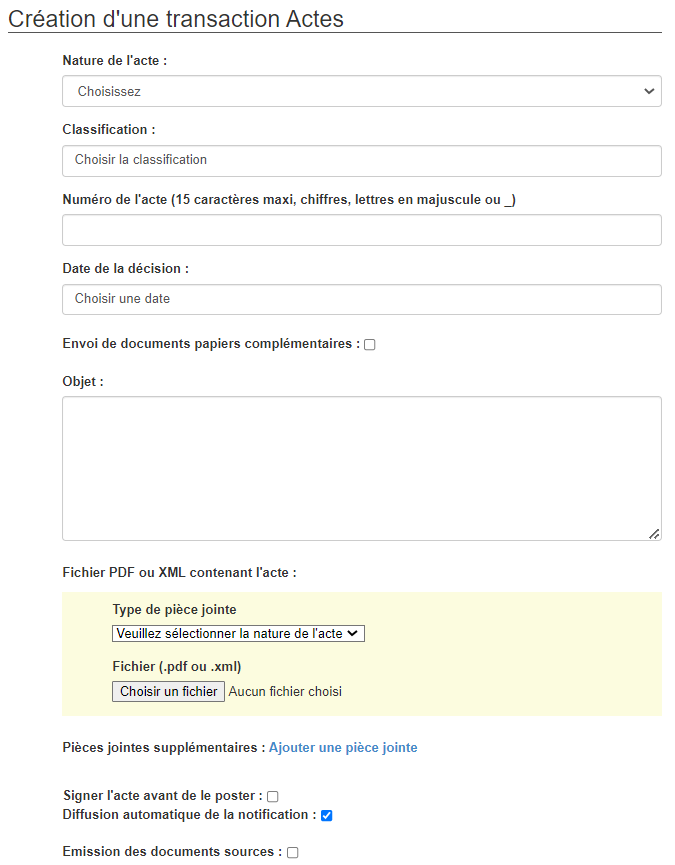Tick the Emission des documents sources checkbox
675x865 pixels.
pyautogui.click(x=293, y=853)
